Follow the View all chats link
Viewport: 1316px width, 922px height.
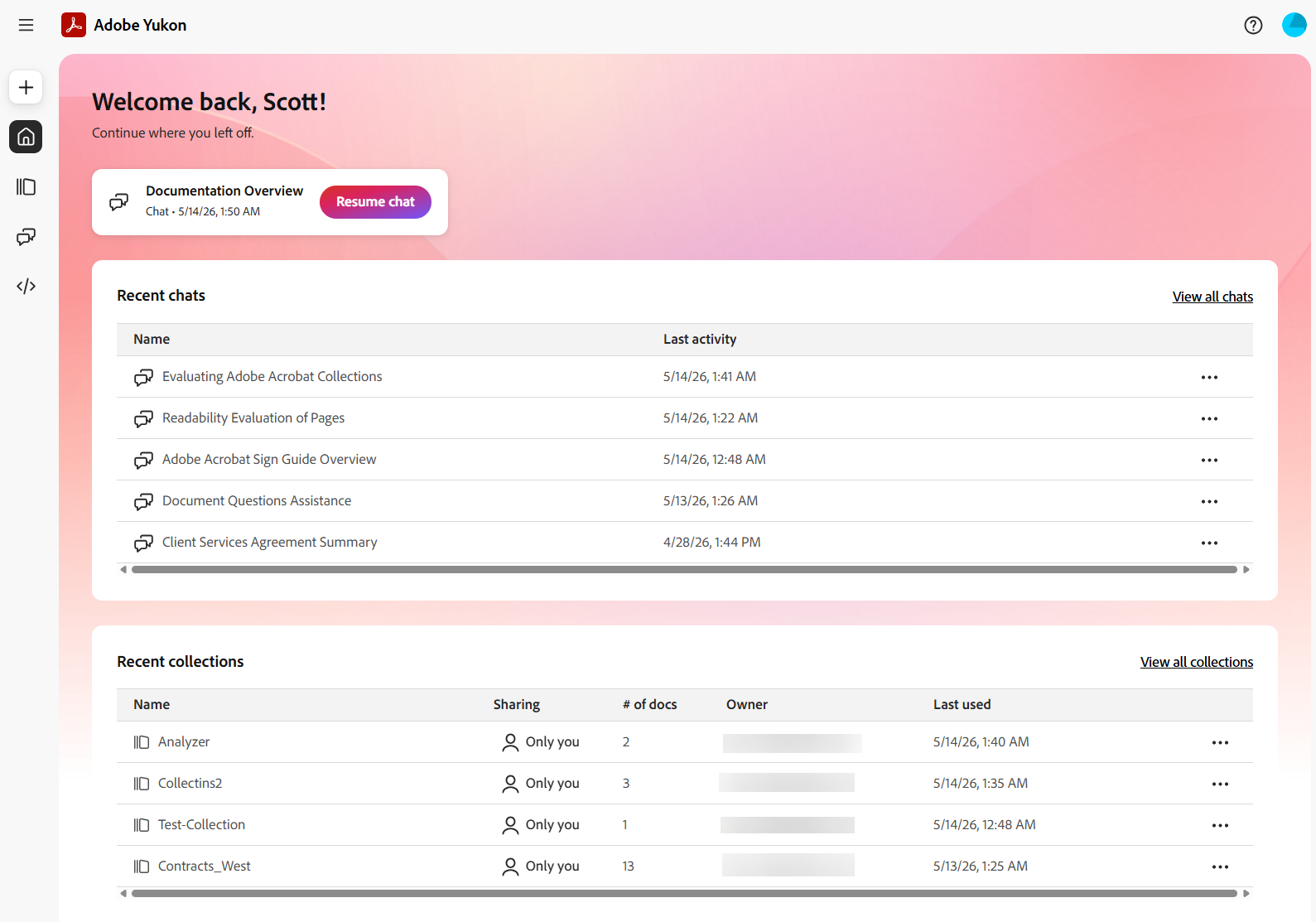pos(1212,297)
